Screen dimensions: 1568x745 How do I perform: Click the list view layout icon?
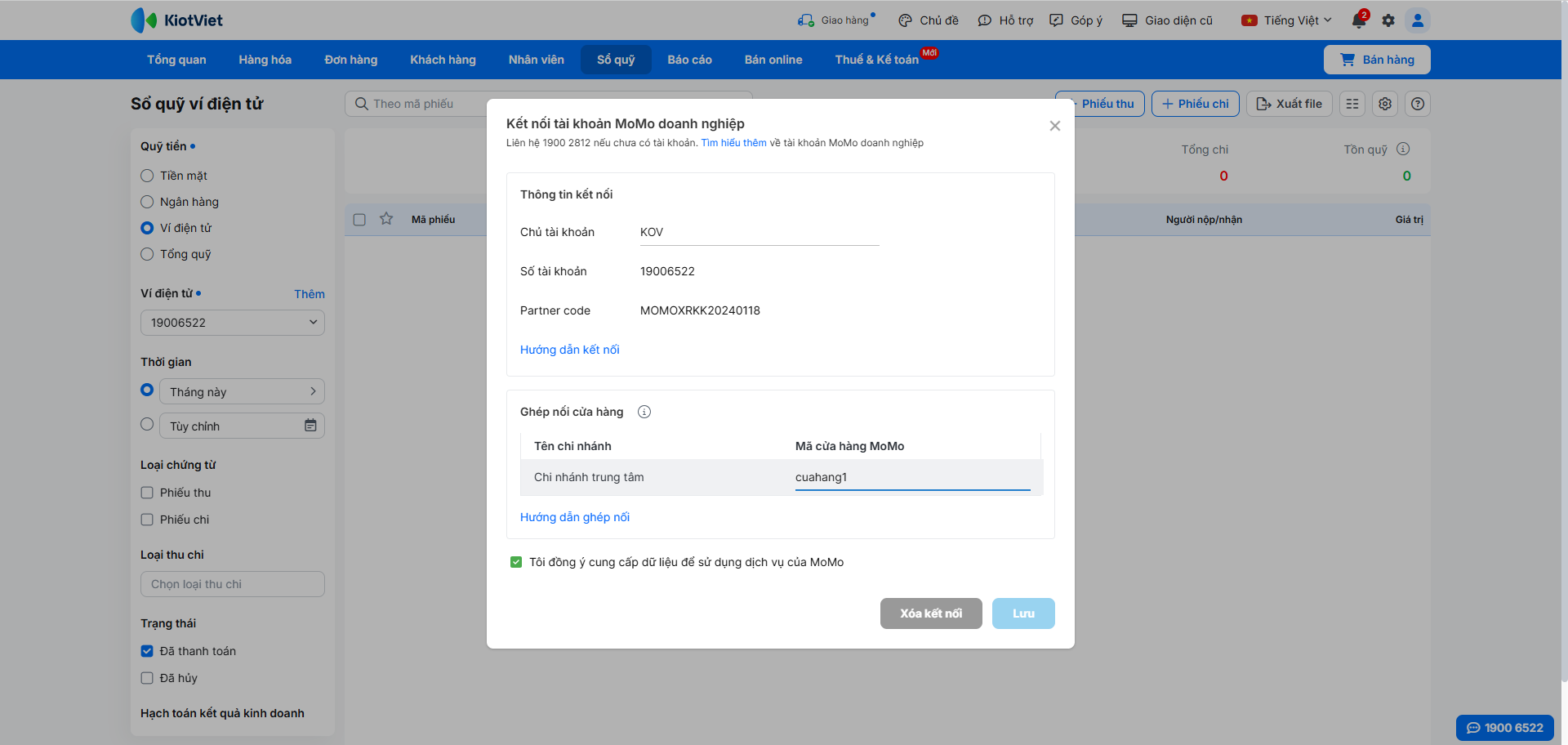(1352, 104)
